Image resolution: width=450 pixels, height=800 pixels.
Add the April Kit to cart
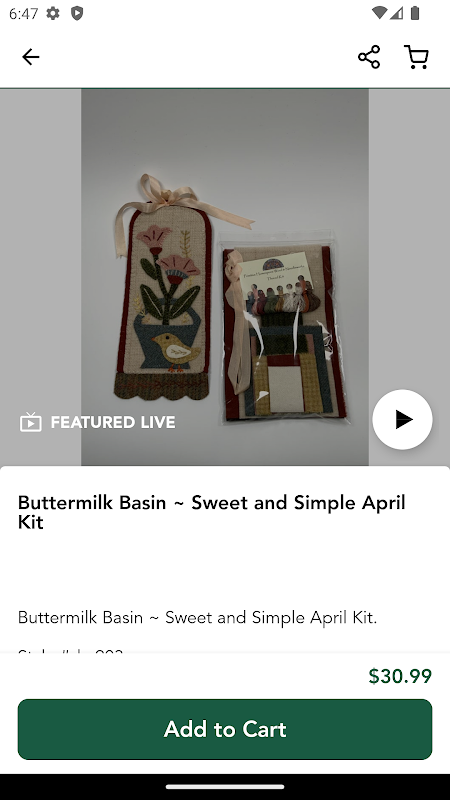click(x=225, y=729)
